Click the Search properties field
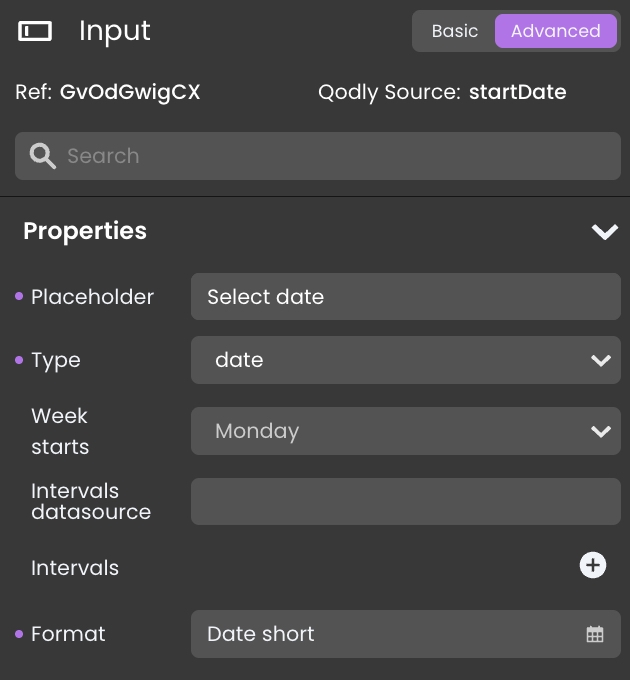Screen dimensions: 630x680 (330, 156)
